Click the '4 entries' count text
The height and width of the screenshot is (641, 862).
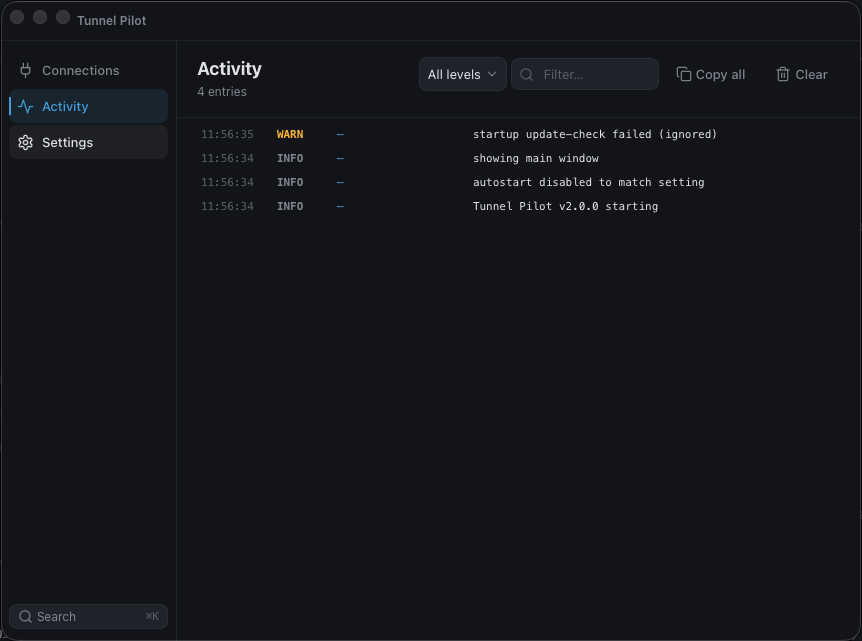point(222,92)
